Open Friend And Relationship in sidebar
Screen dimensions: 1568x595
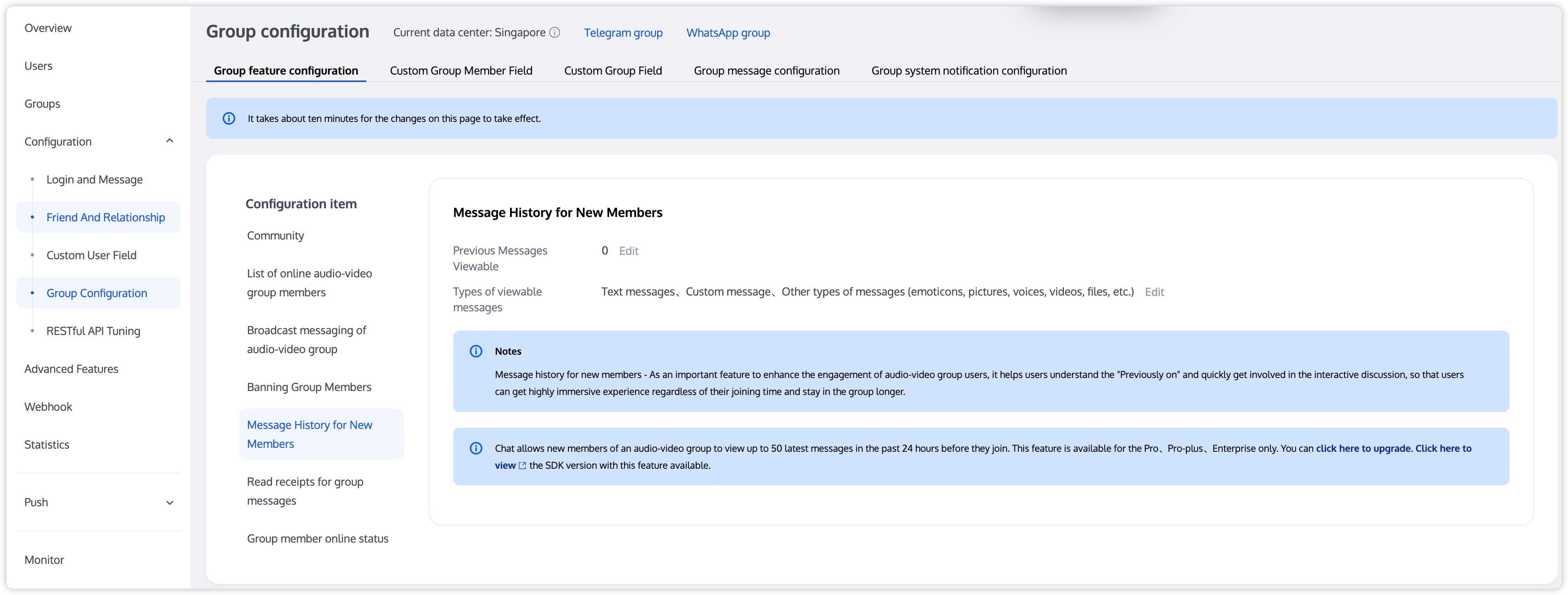pos(105,217)
